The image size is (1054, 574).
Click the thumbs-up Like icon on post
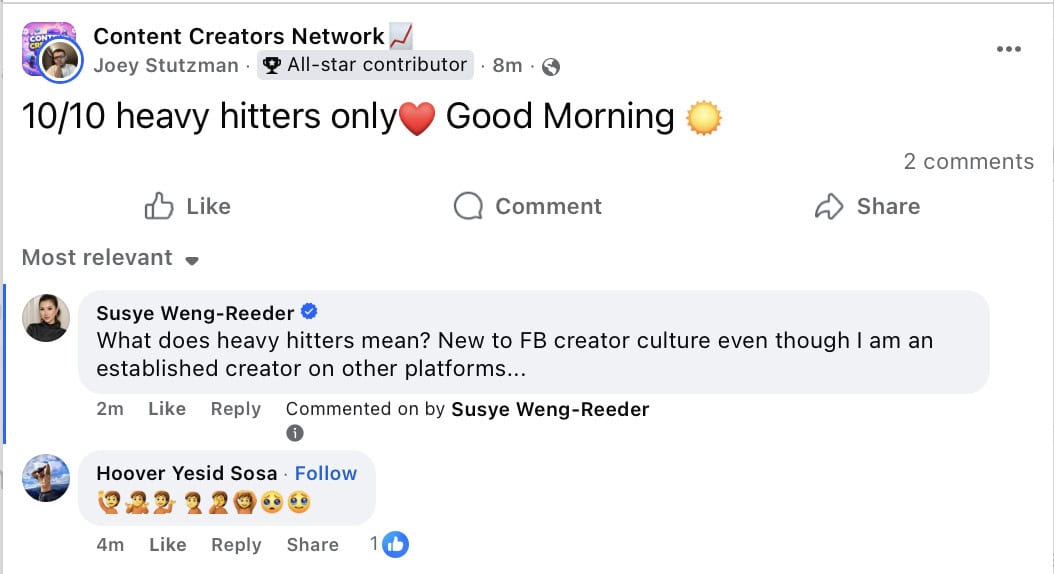click(159, 206)
